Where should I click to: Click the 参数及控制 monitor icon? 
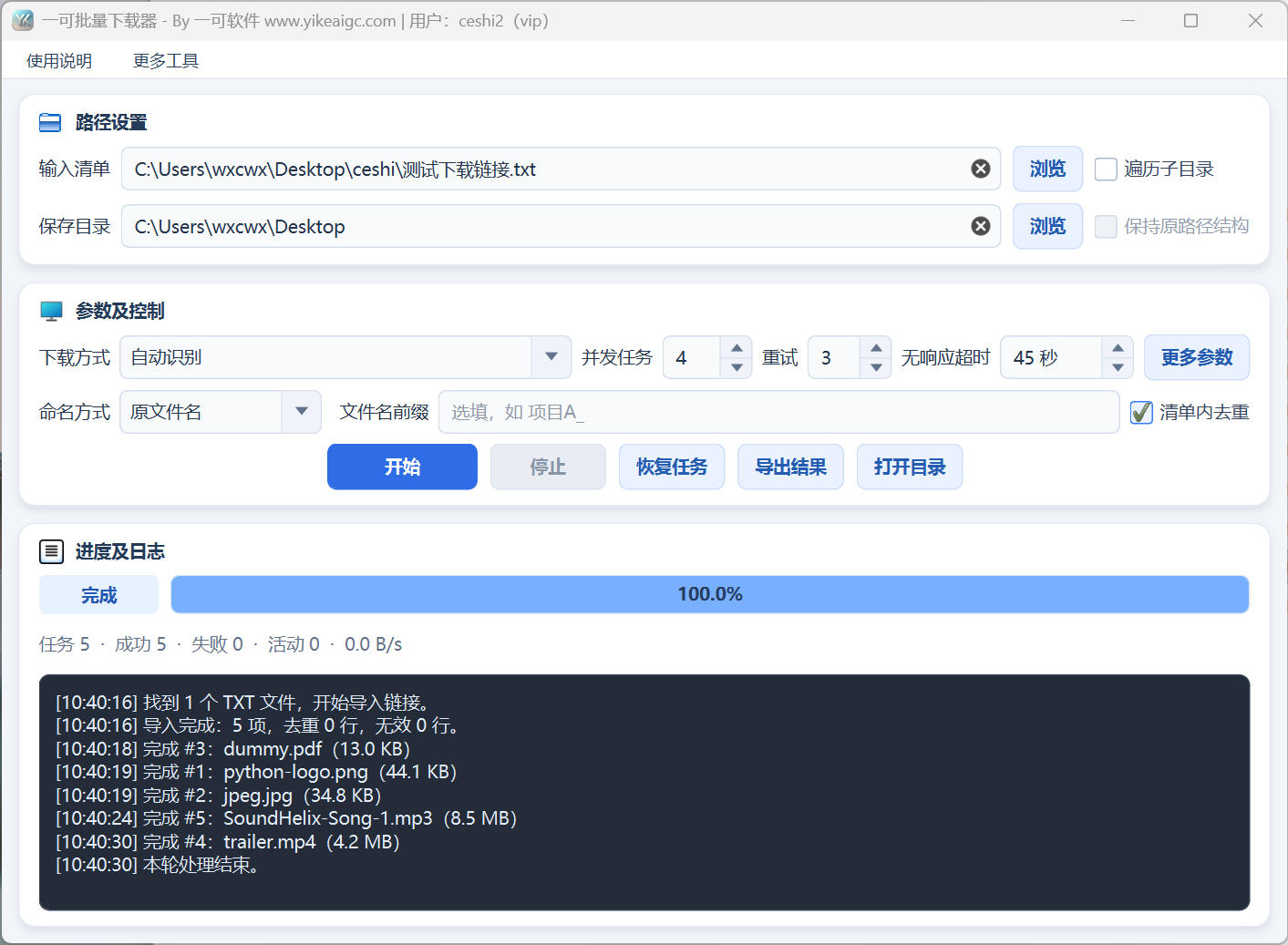(51, 311)
